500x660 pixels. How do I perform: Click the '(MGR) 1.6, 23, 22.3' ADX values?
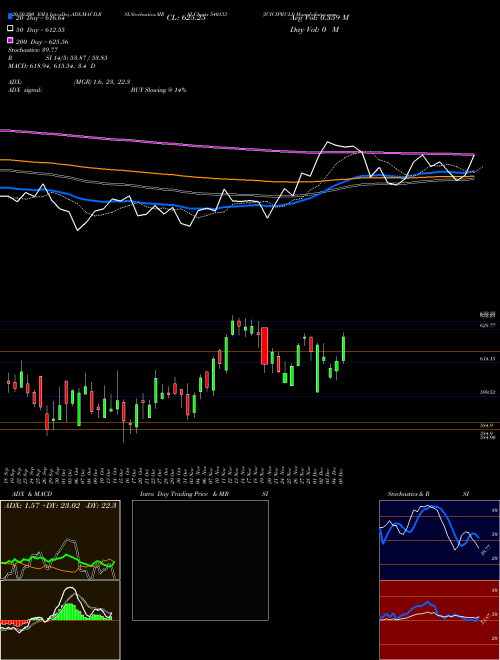tap(102, 82)
